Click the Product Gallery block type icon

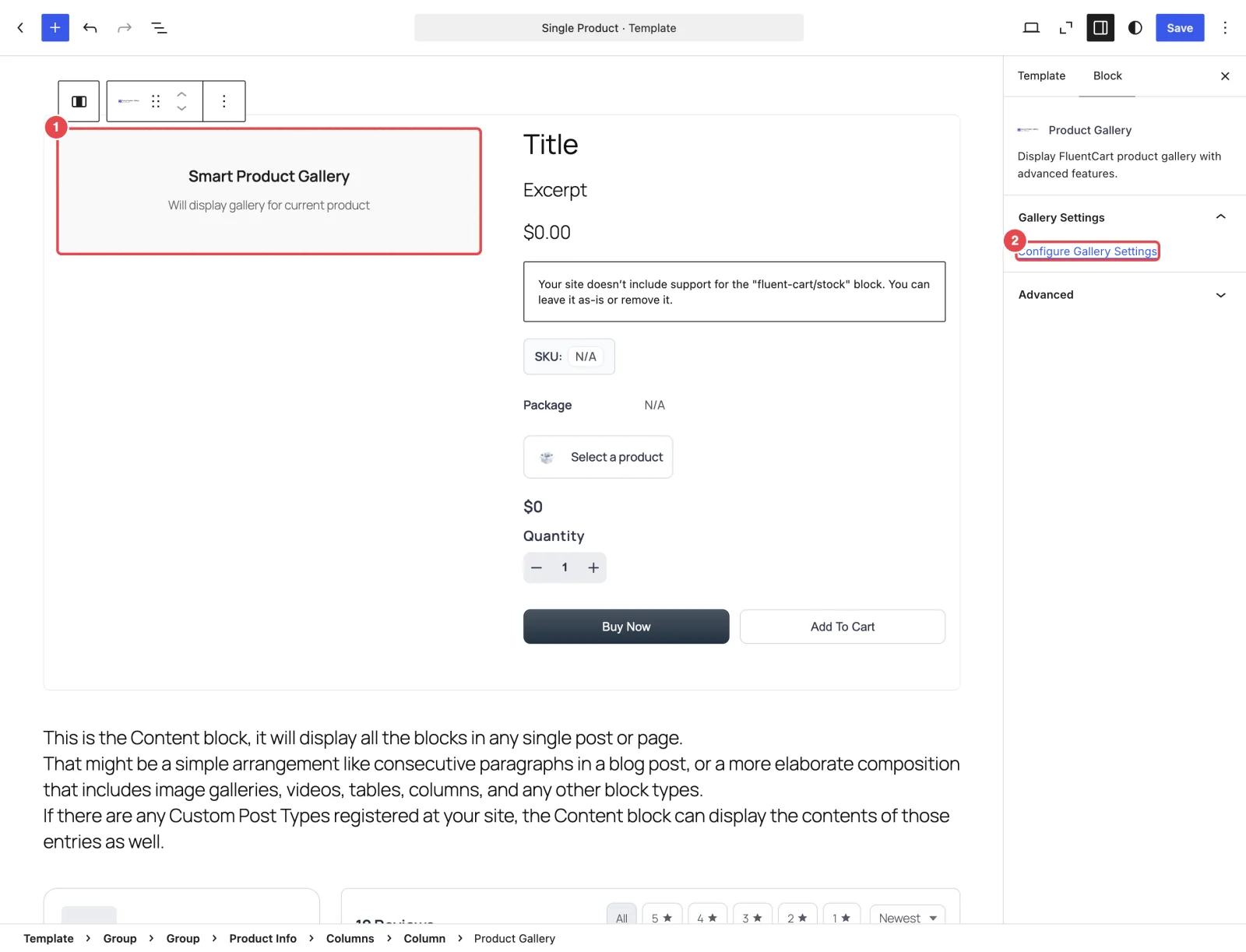click(x=128, y=101)
